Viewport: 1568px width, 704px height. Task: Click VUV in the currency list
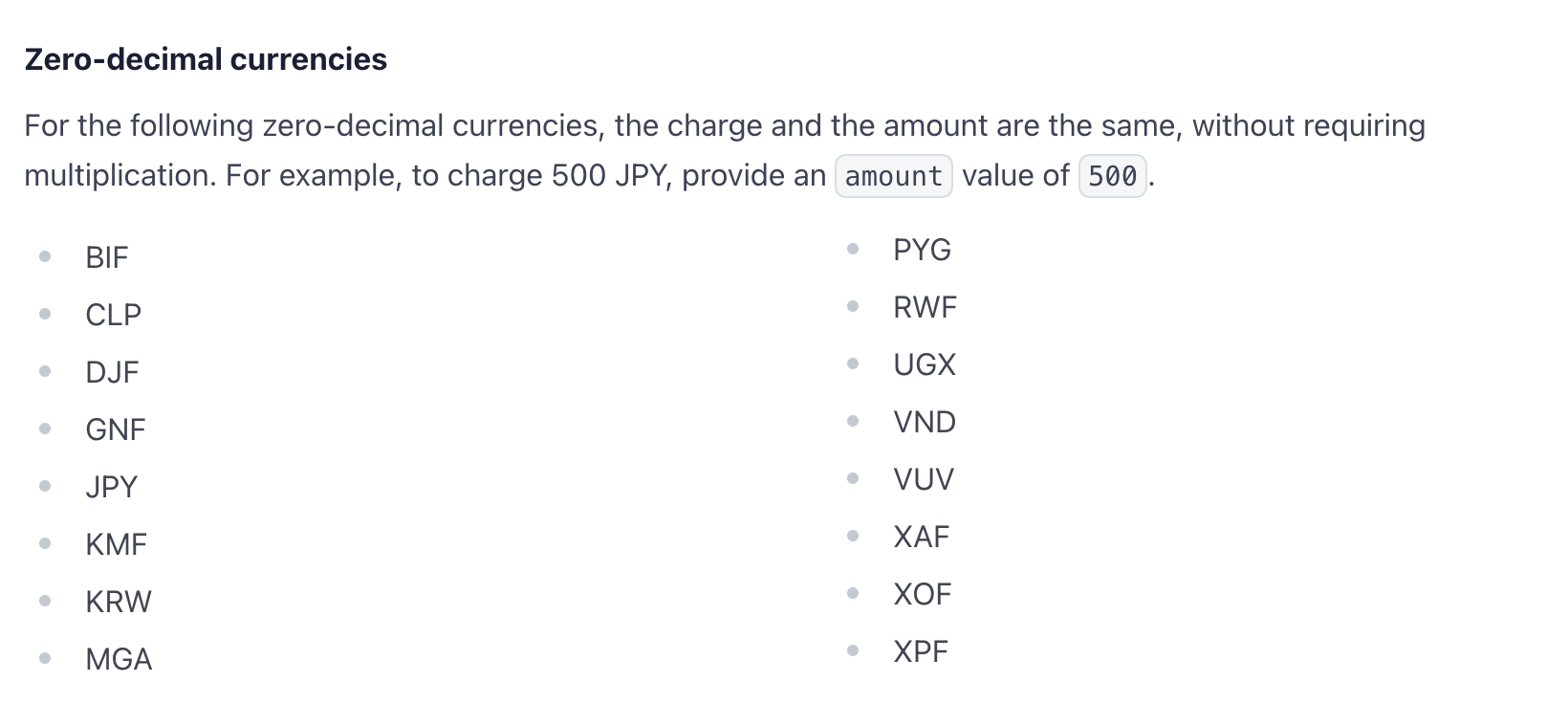pyautogui.click(x=924, y=479)
